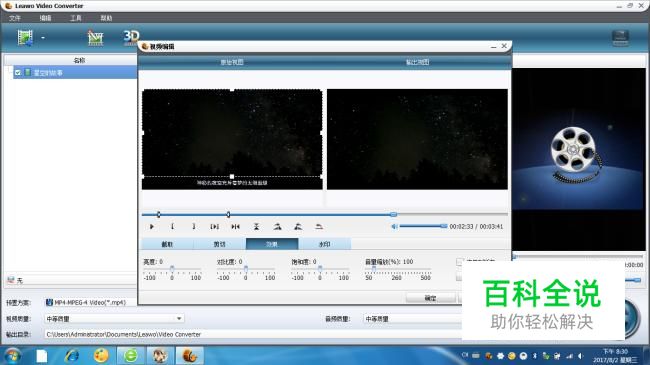This screenshot has width=650, height=365.
Task: Click the white document taskbar icon
Action: [42, 356]
